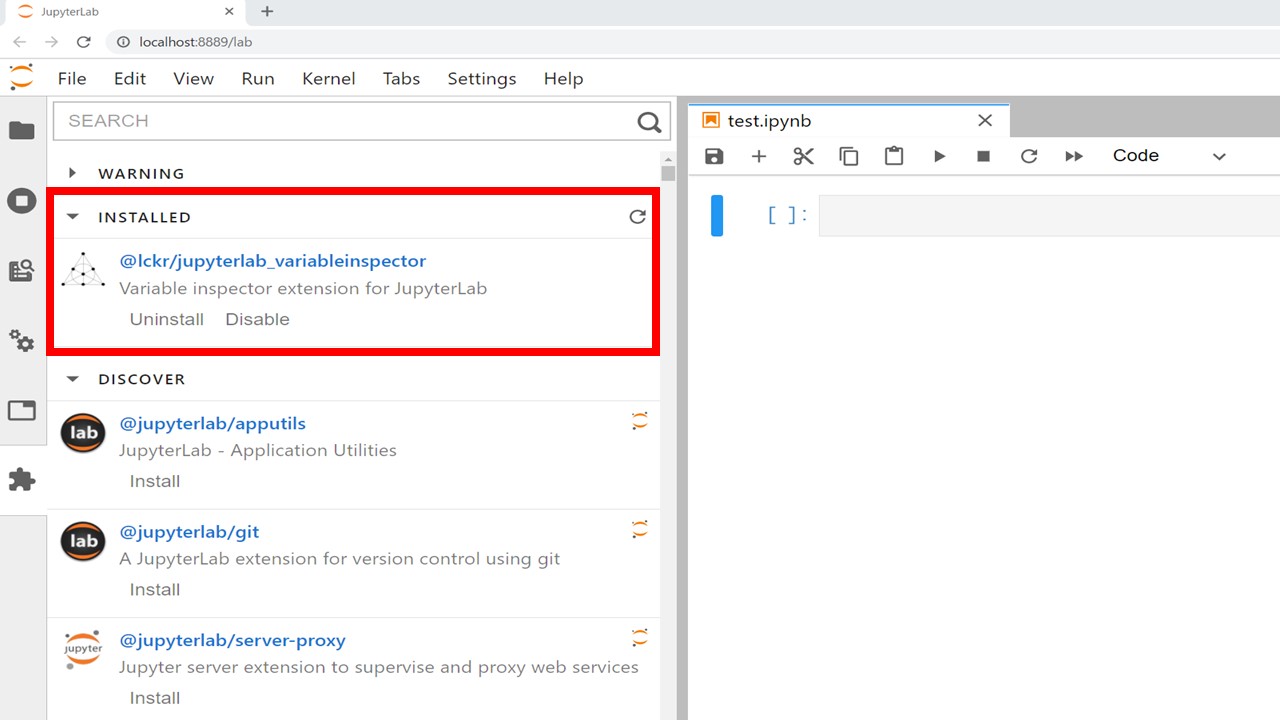Insert a cell below with plus icon
Image resolution: width=1280 pixels, height=720 pixels.
(x=759, y=156)
